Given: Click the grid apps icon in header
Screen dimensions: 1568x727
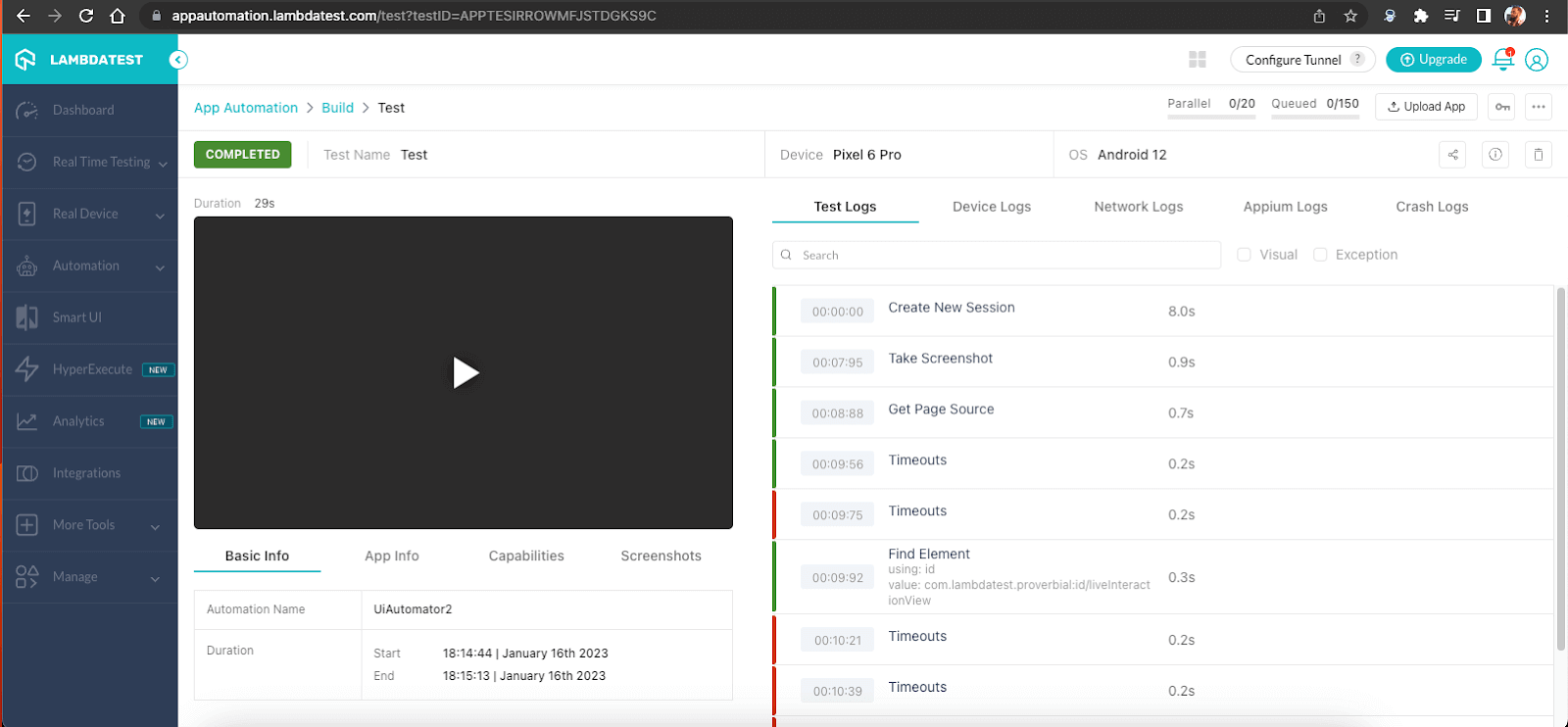Looking at the screenshot, I should point(1197,60).
